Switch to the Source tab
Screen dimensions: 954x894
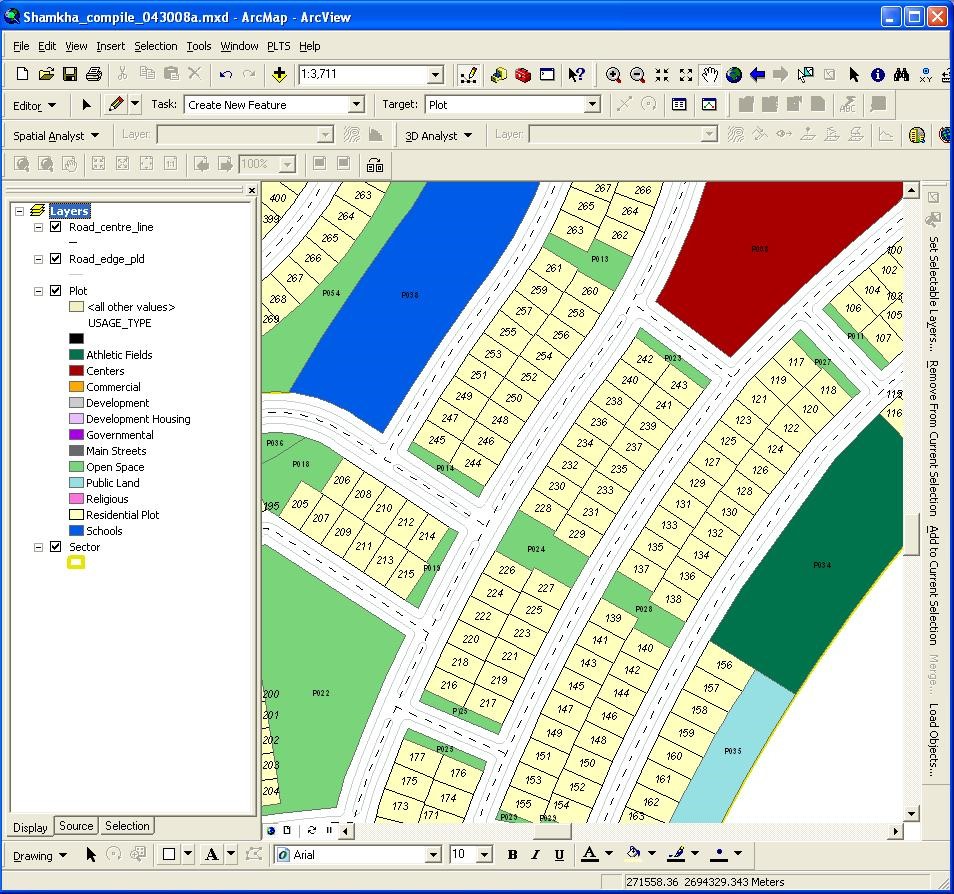[76, 826]
